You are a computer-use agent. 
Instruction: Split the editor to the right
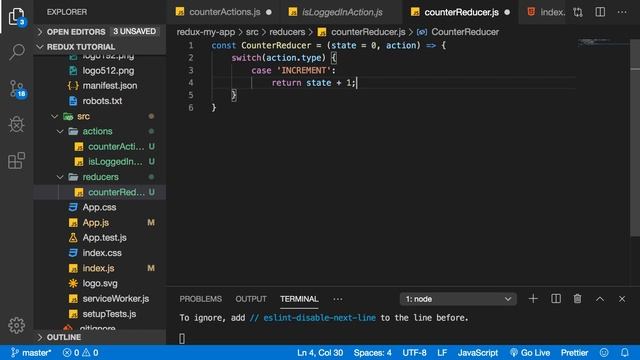click(600, 12)
